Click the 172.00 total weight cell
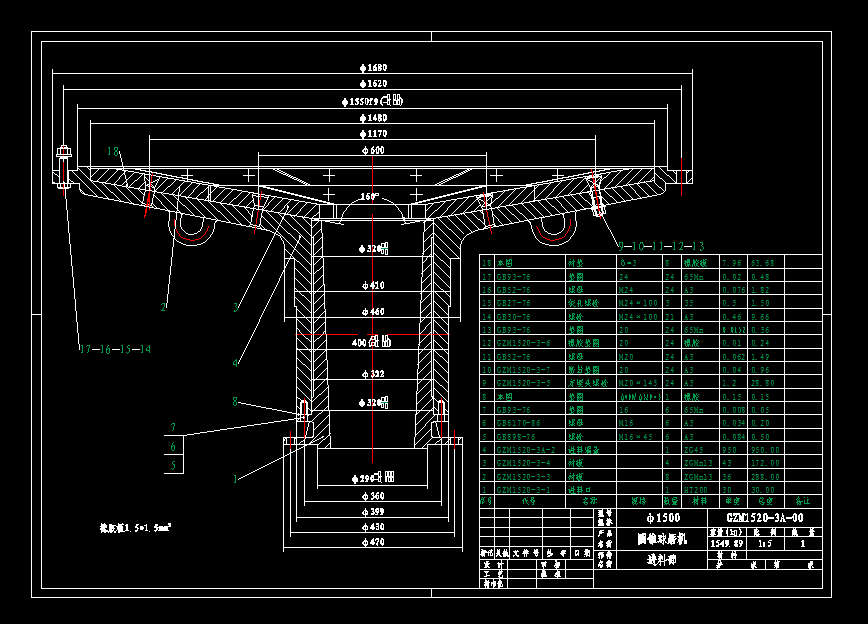This screenshot has width=868, height=624. pos(766,463)
